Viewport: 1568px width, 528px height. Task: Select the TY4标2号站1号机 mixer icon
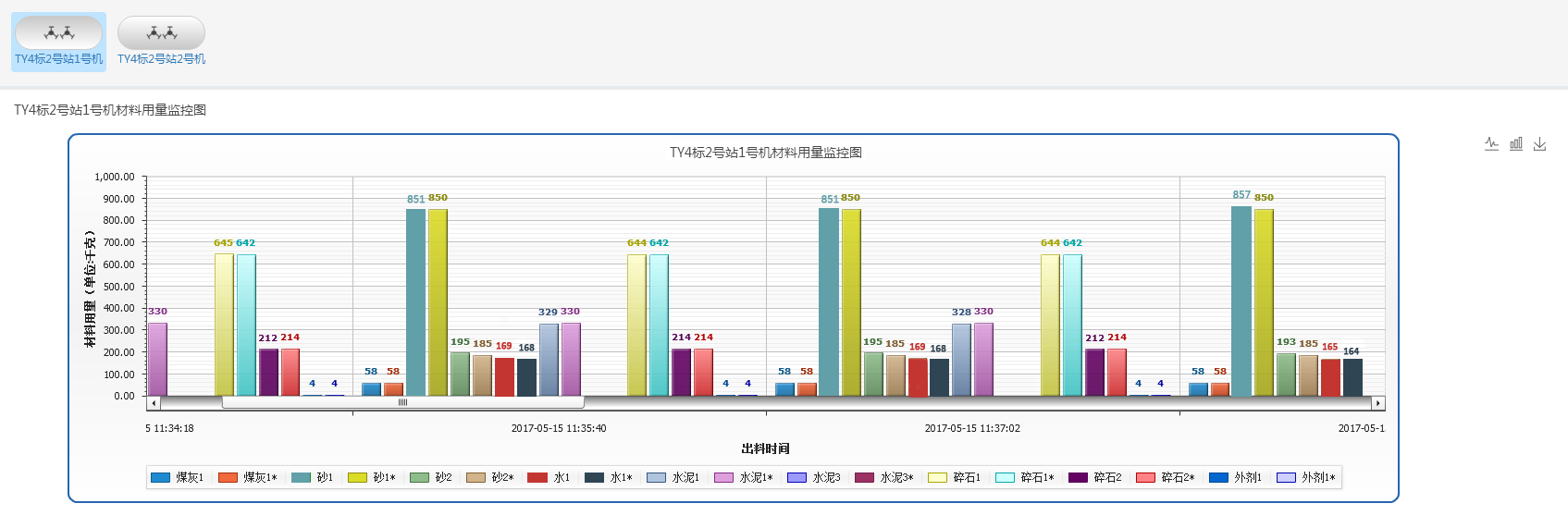[59, 33]
